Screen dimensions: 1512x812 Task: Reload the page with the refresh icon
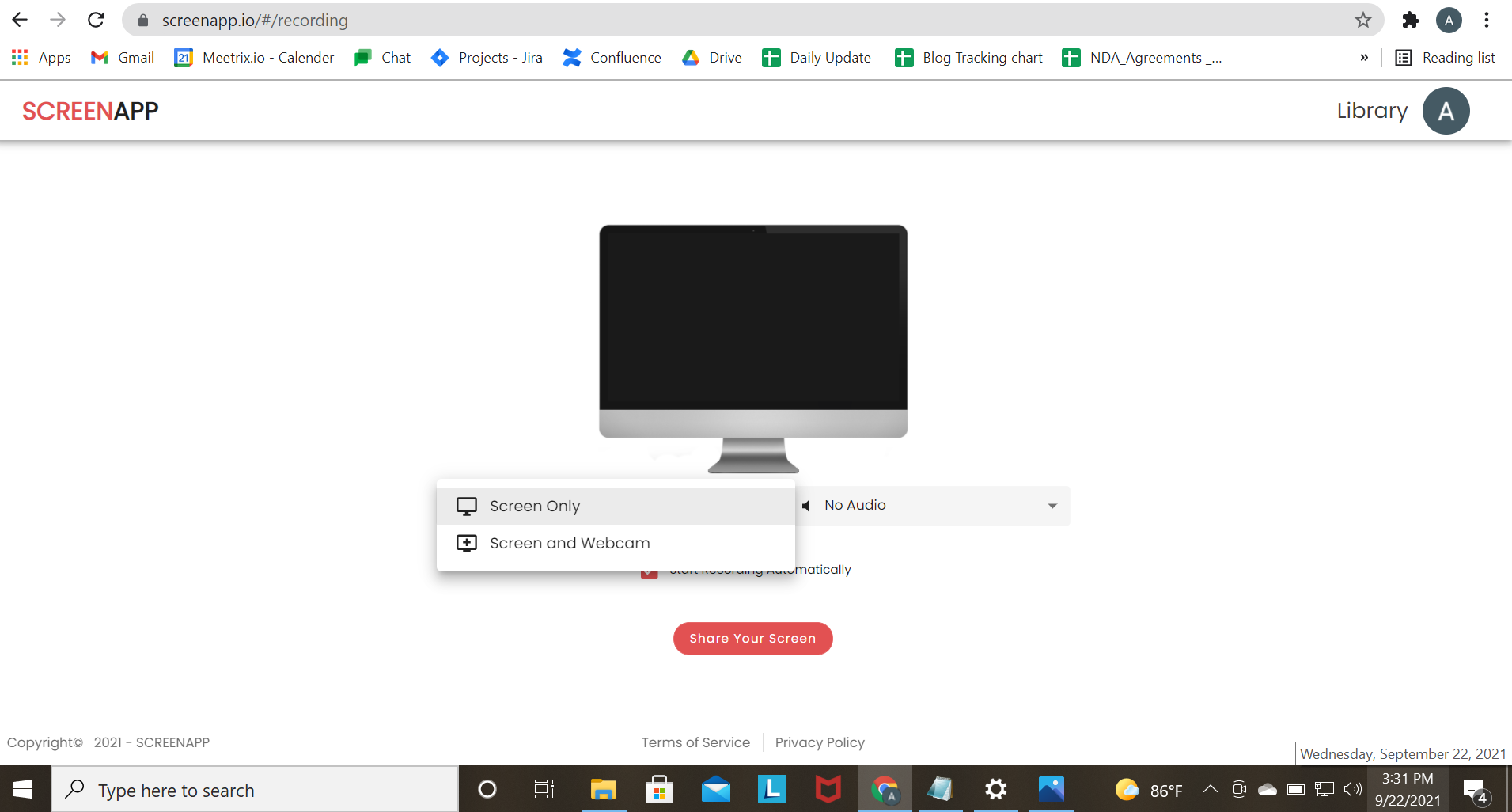click(96, 21)
